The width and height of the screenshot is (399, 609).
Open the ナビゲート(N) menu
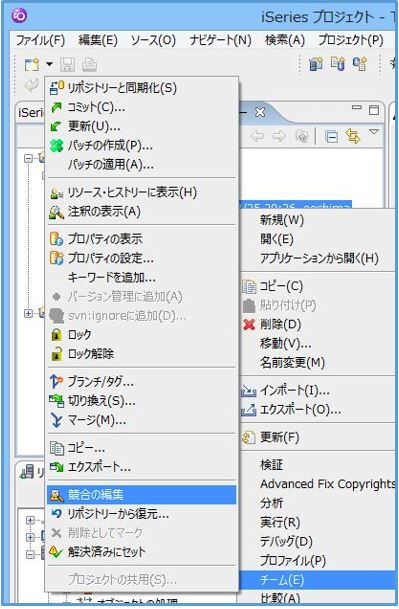pyautogui.click(x=220, y=40)
